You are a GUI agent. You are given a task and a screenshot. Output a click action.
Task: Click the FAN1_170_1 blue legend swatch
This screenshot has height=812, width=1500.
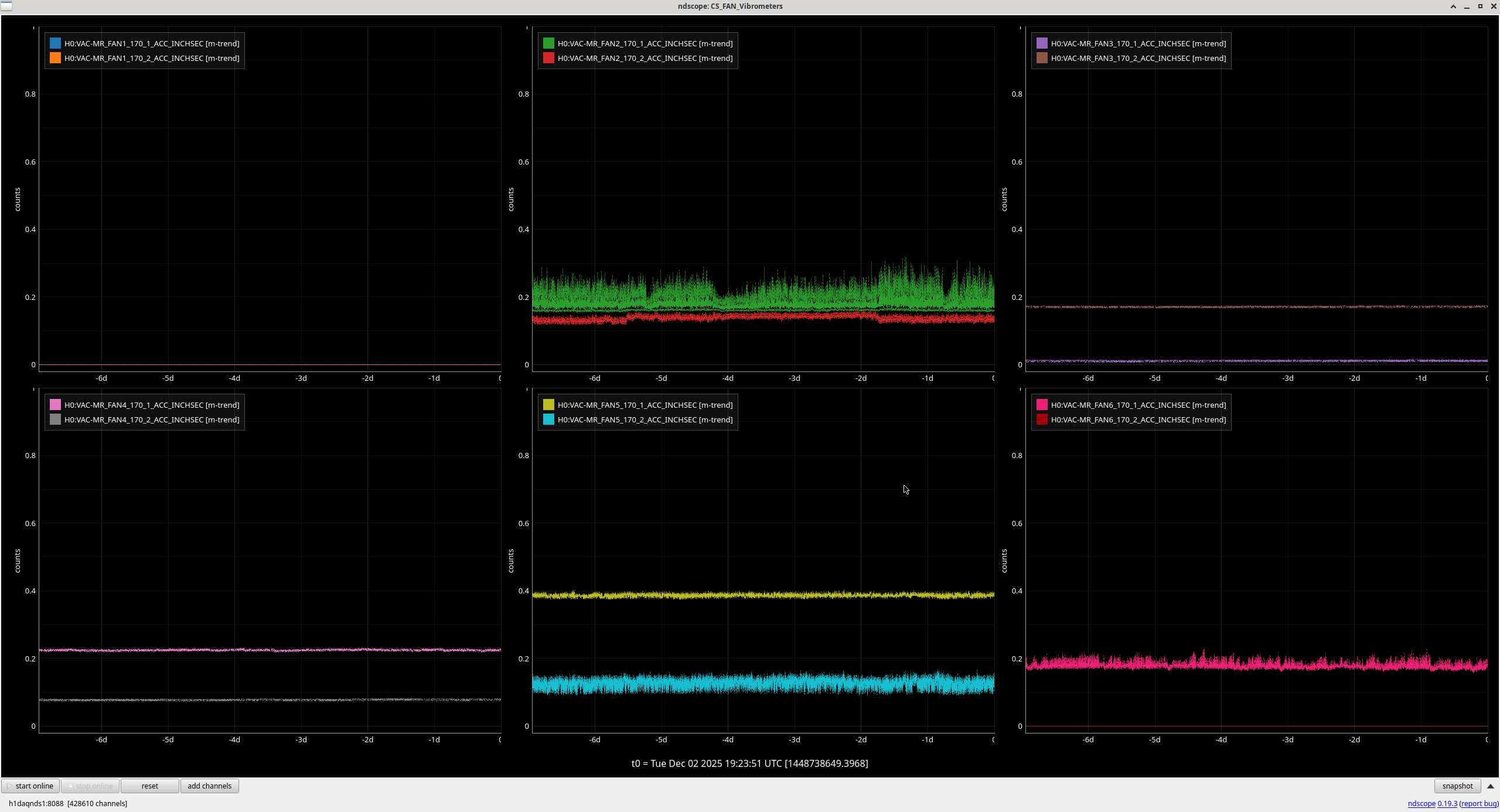[x=55, y=43]
